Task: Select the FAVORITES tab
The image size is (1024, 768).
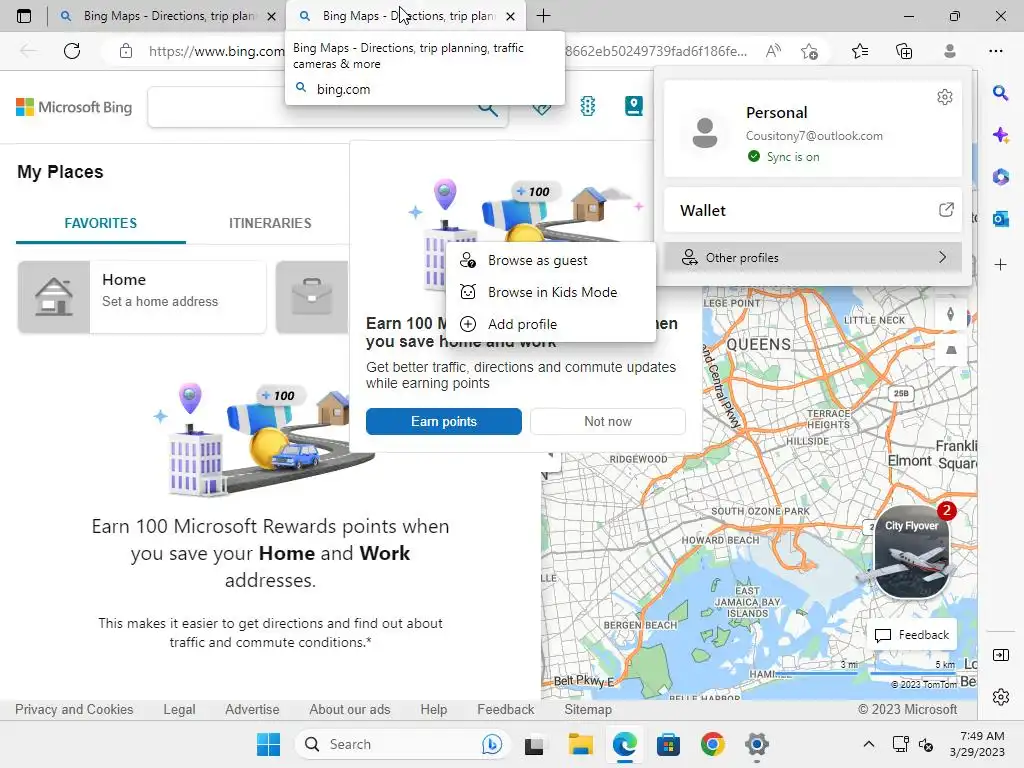Action: pos(101,223)
